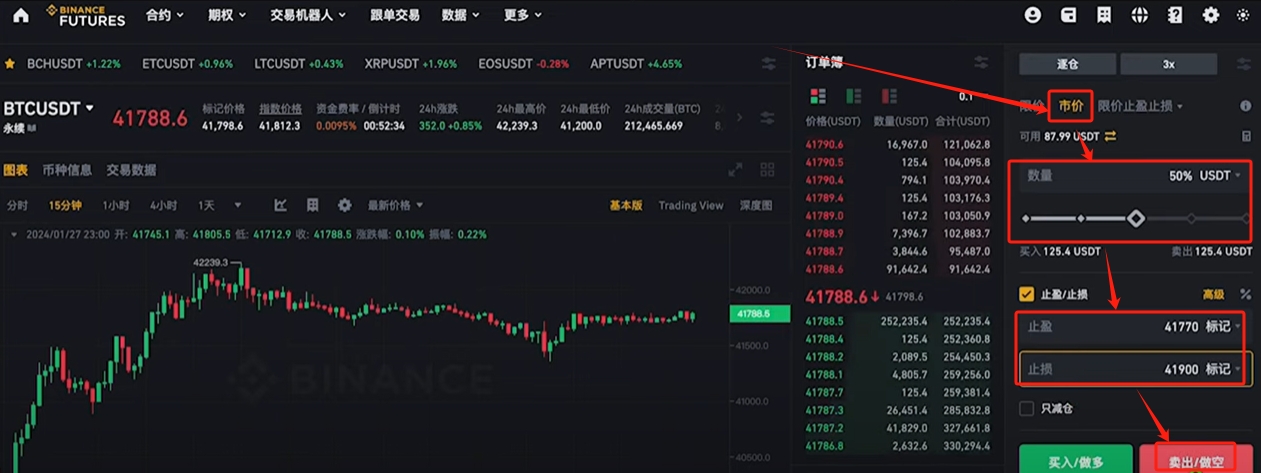1261x473 pixels.
Task: Click the 50% quantity slider handle
Action: (x=1135, y=217)
